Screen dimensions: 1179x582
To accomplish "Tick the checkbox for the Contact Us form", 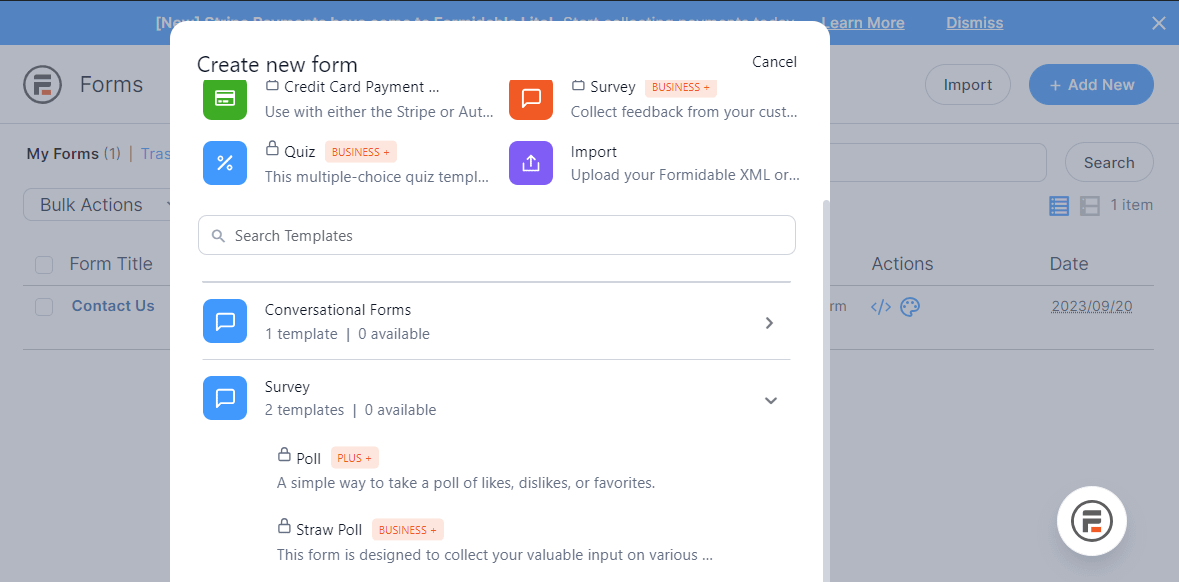I will point(44,307).
